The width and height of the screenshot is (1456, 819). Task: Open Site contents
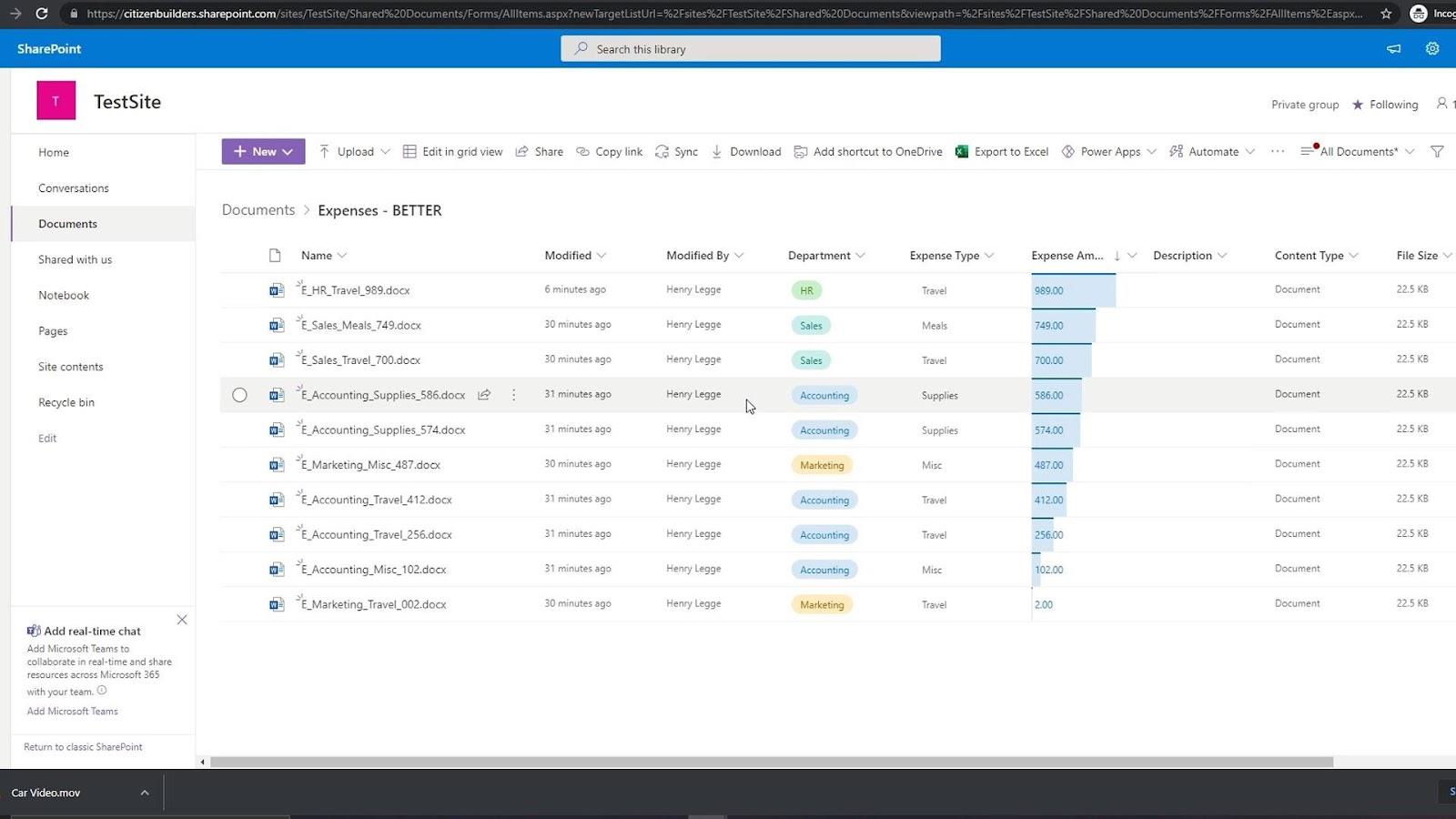(71, 367)
